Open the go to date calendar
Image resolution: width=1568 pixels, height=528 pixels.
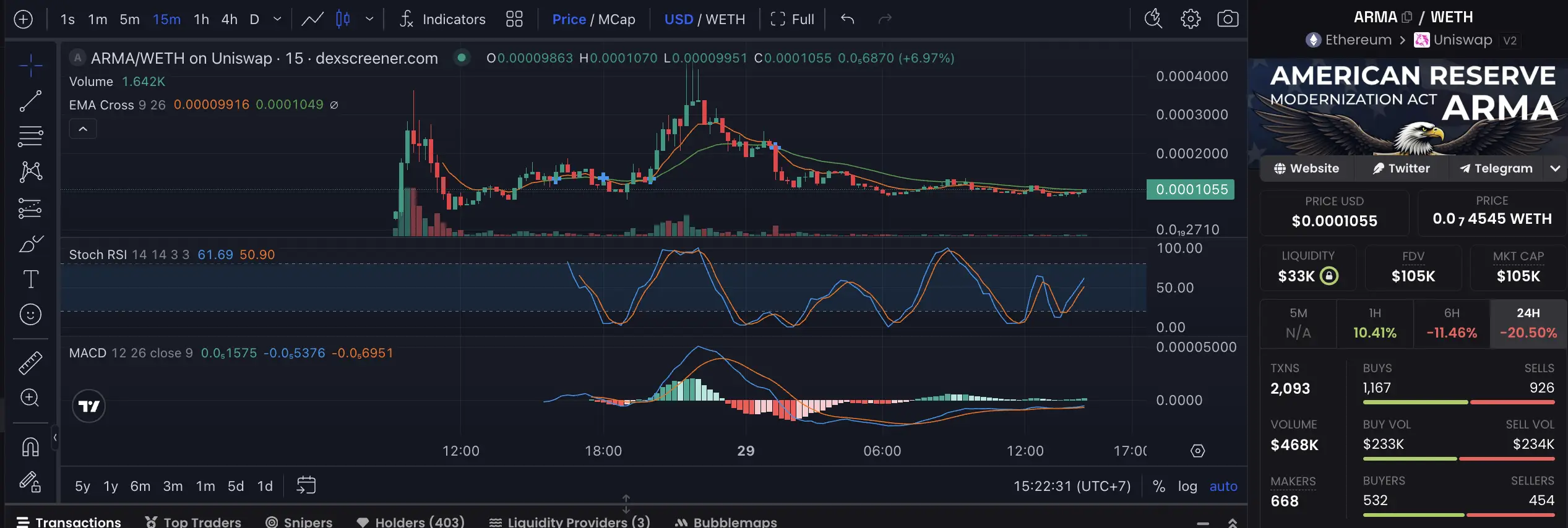(306, 485)
